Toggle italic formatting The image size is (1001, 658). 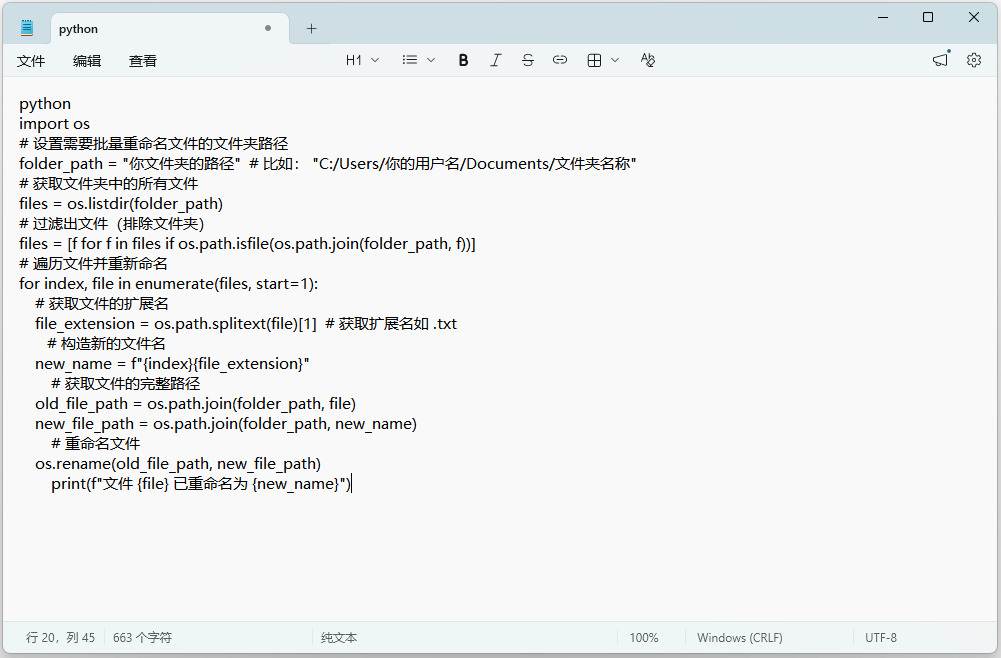coord(495,60)
